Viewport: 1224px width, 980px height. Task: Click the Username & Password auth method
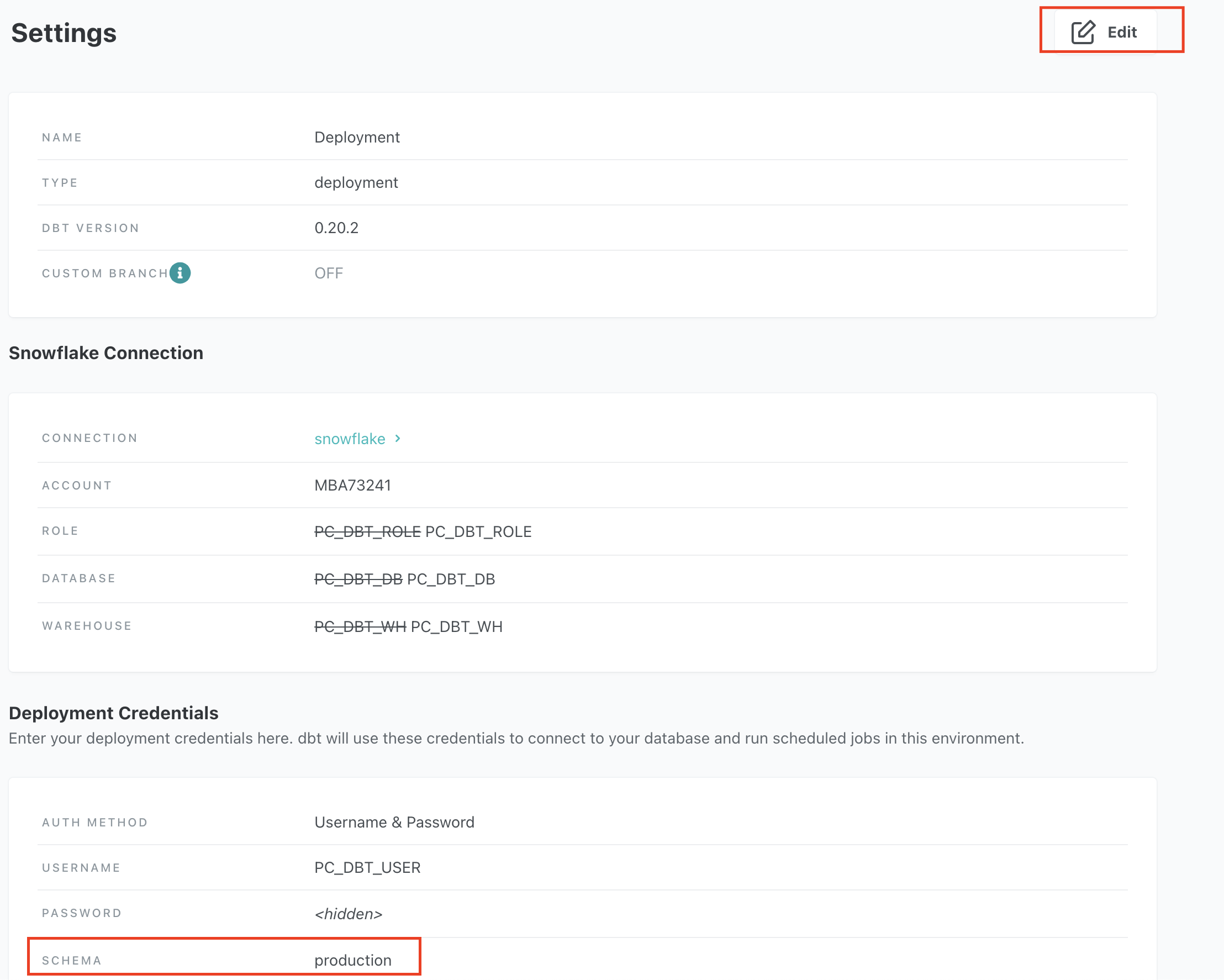coord(394,822)
